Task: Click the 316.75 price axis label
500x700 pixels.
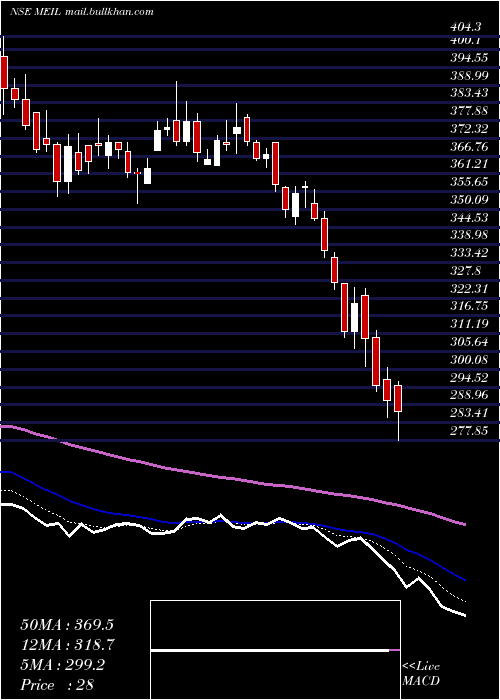Action: point(470,306)
